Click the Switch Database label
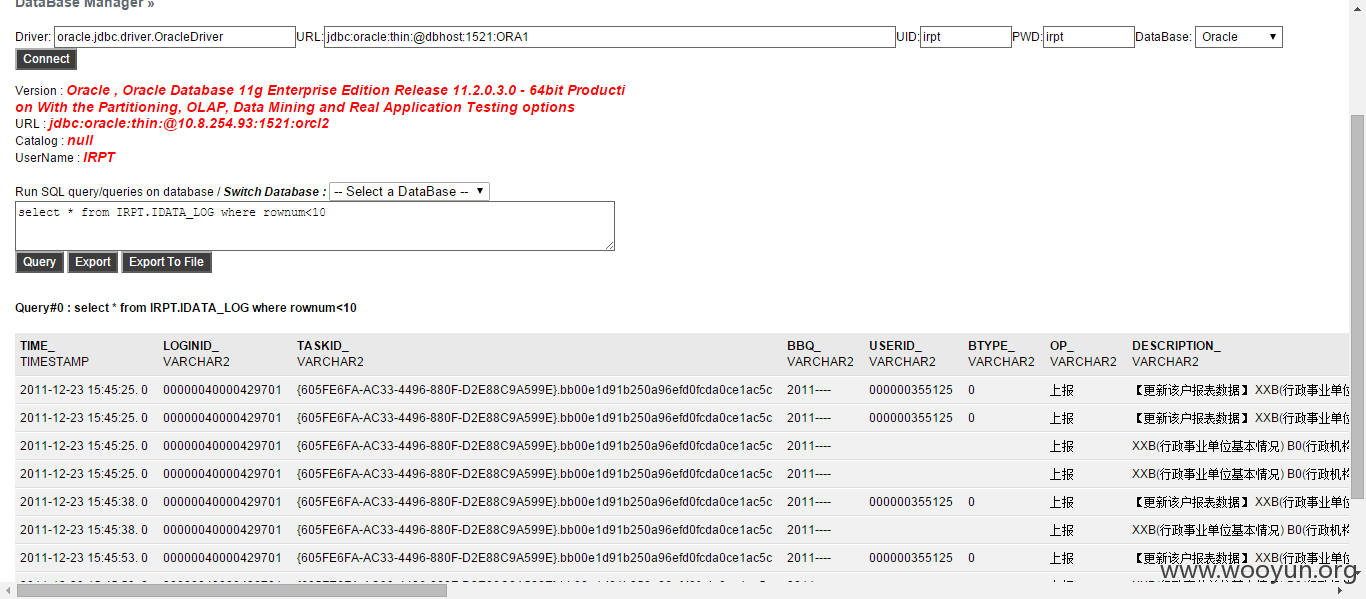 274,191
